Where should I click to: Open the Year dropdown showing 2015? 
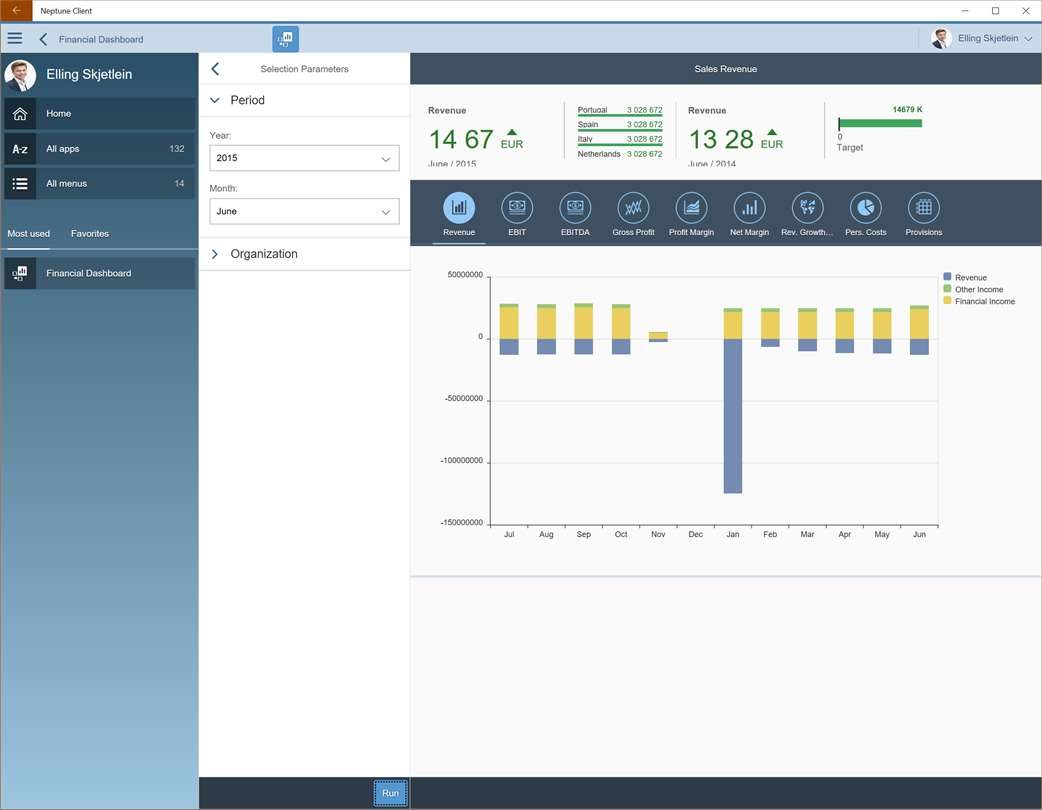pyautogui.click(x=304, y=158)
